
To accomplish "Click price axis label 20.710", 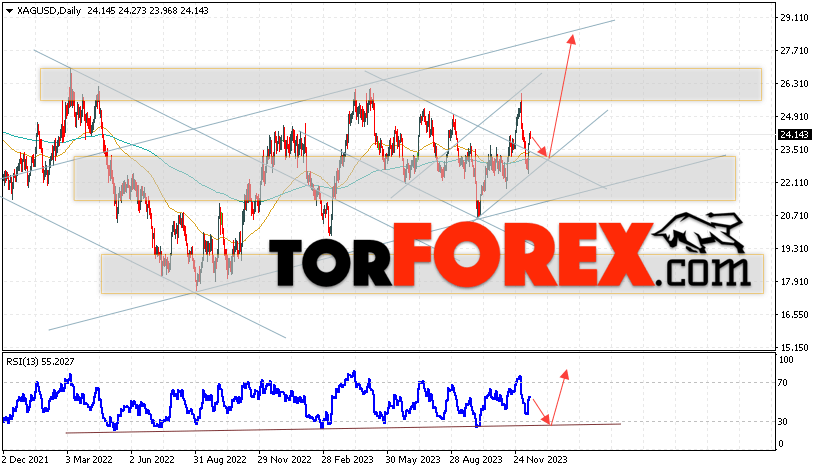I will [x=795, y=216].
